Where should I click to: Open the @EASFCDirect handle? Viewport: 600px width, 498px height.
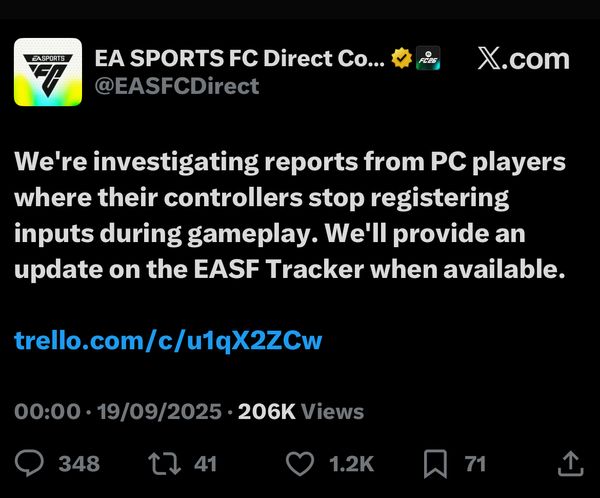pyautogui.click(x=177, y=86)
